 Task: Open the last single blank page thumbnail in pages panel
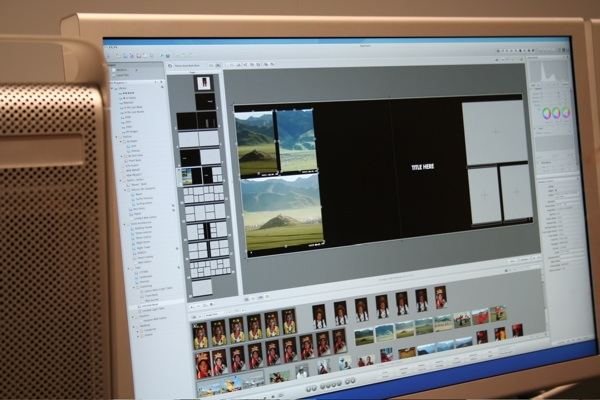click(202, 287)
